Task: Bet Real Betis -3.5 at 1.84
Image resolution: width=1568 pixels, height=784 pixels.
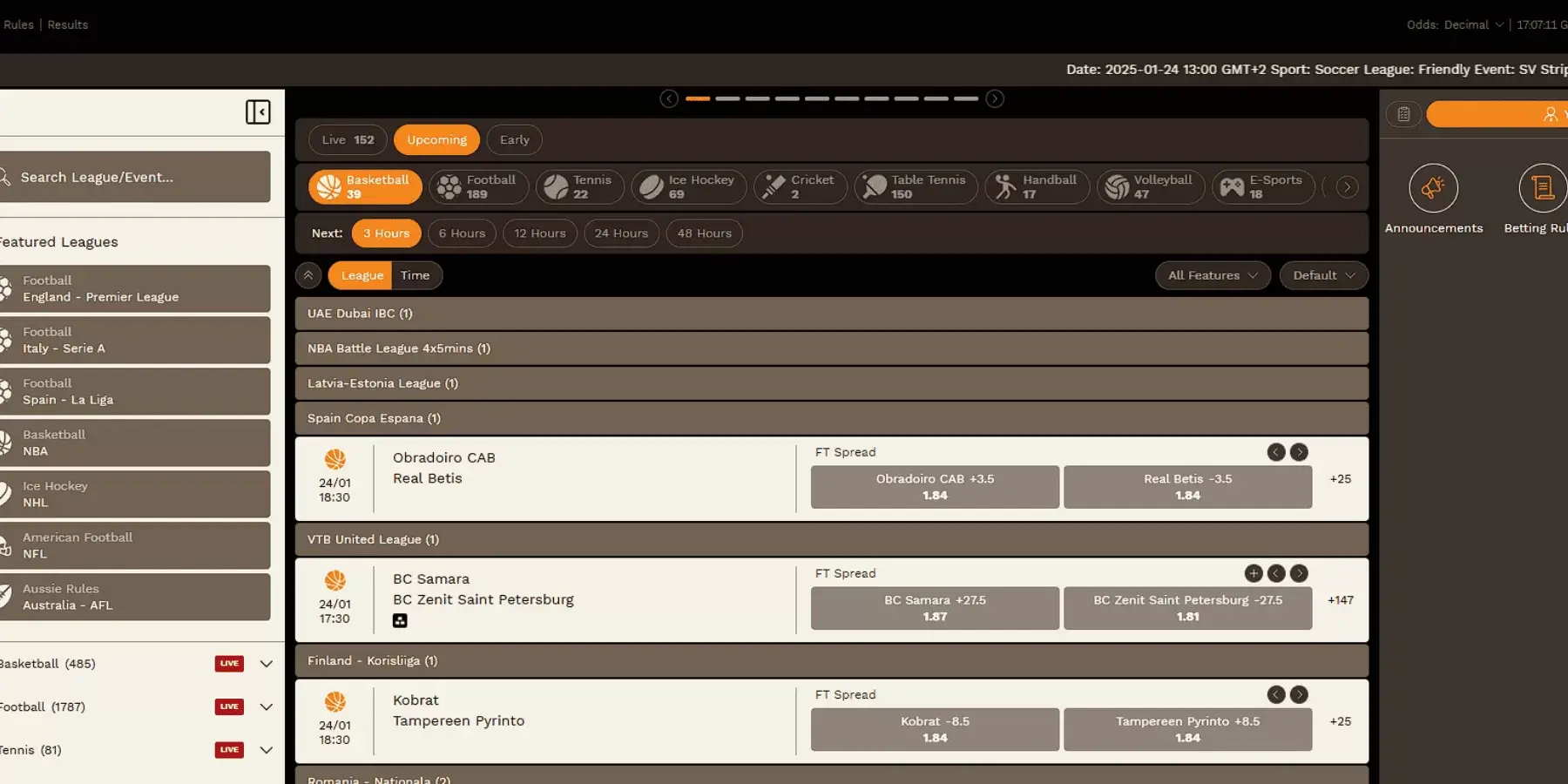Action: (x=1187, y=487)
